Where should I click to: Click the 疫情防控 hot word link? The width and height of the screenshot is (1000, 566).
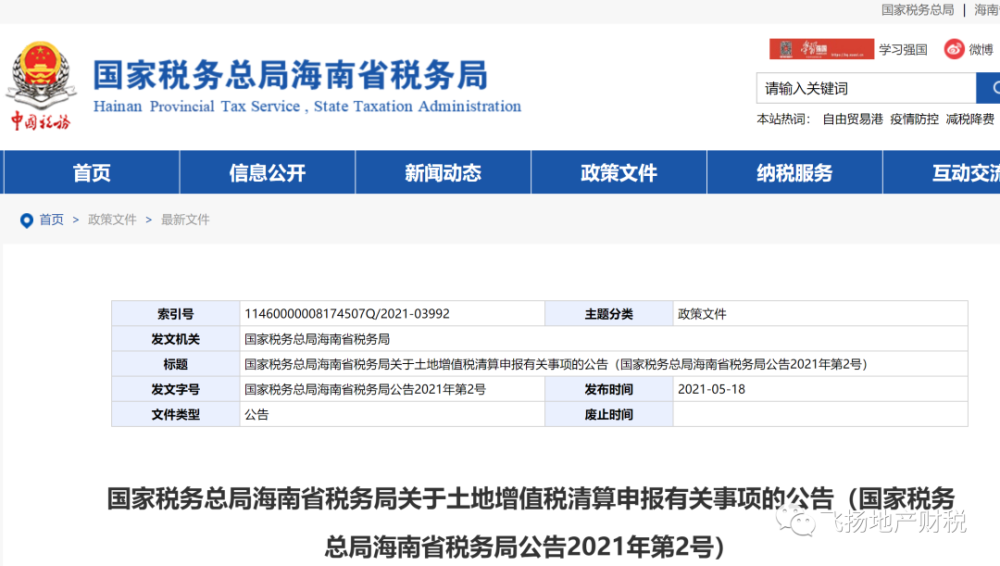914,119
